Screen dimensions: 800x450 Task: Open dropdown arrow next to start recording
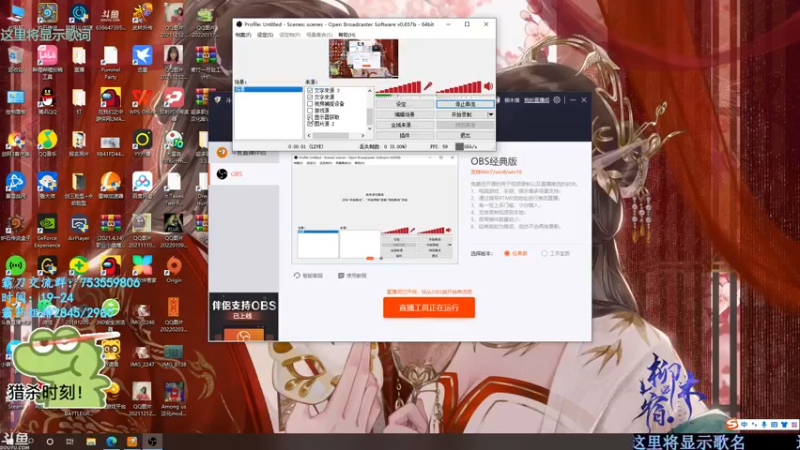point(491,114)
